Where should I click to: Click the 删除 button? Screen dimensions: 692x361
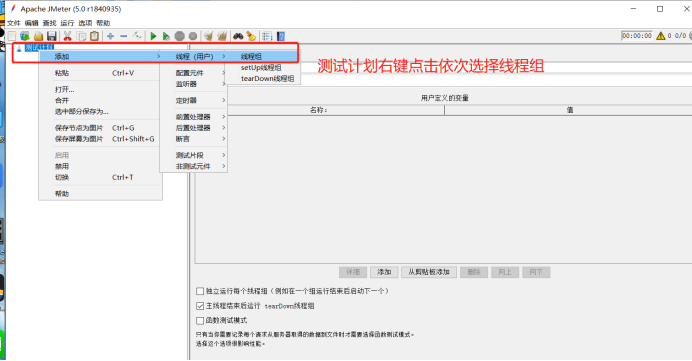(x=474, y=272)
